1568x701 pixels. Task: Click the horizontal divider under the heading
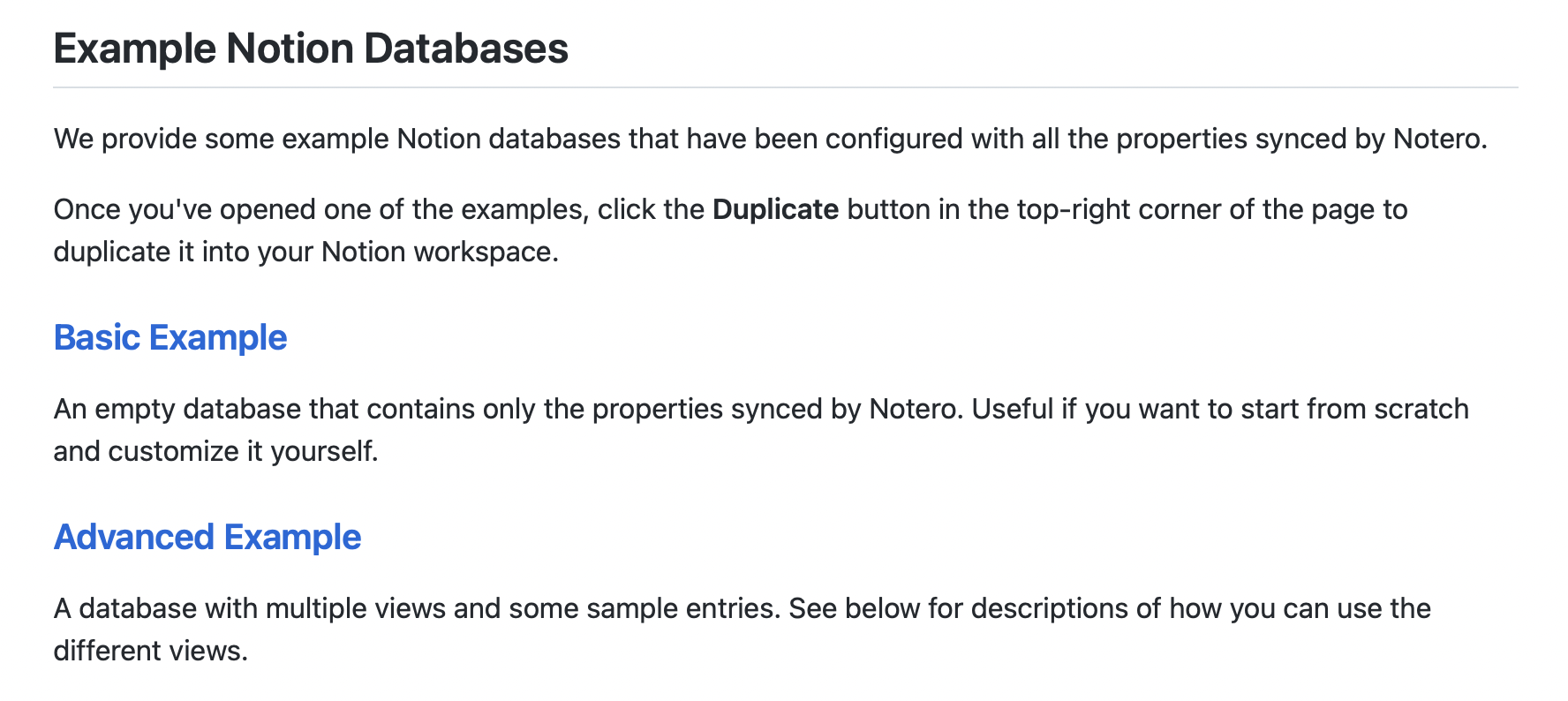pyautogui.click(x=786, y=87)
